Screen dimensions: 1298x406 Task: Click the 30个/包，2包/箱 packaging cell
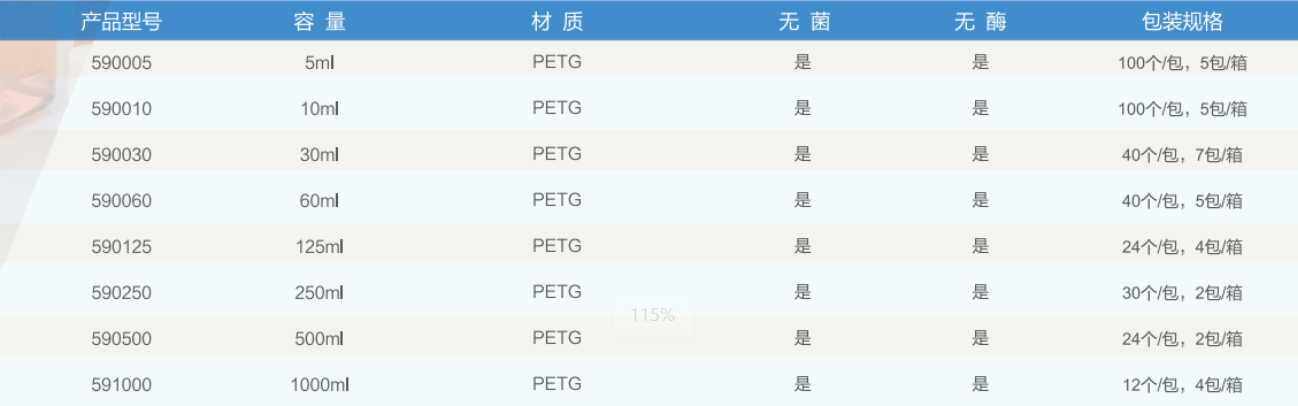(x=1182, y=293)
